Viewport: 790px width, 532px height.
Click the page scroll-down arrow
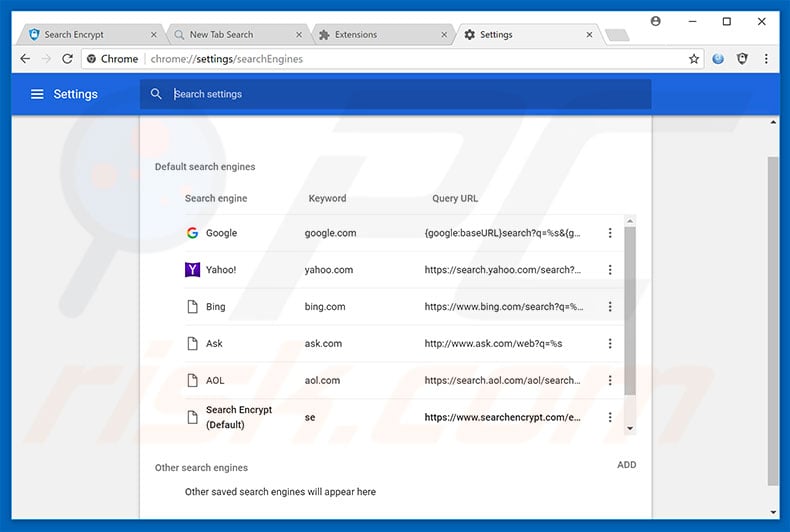[x=773, y=512]
